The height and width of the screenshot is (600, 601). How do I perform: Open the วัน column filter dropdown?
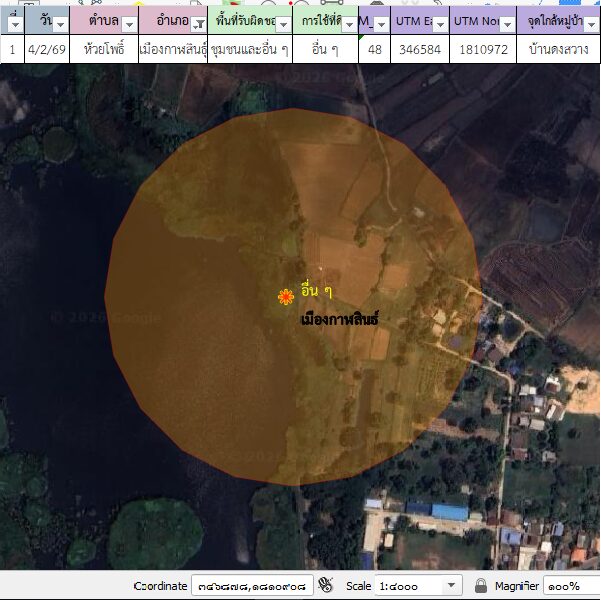(60, 23)
